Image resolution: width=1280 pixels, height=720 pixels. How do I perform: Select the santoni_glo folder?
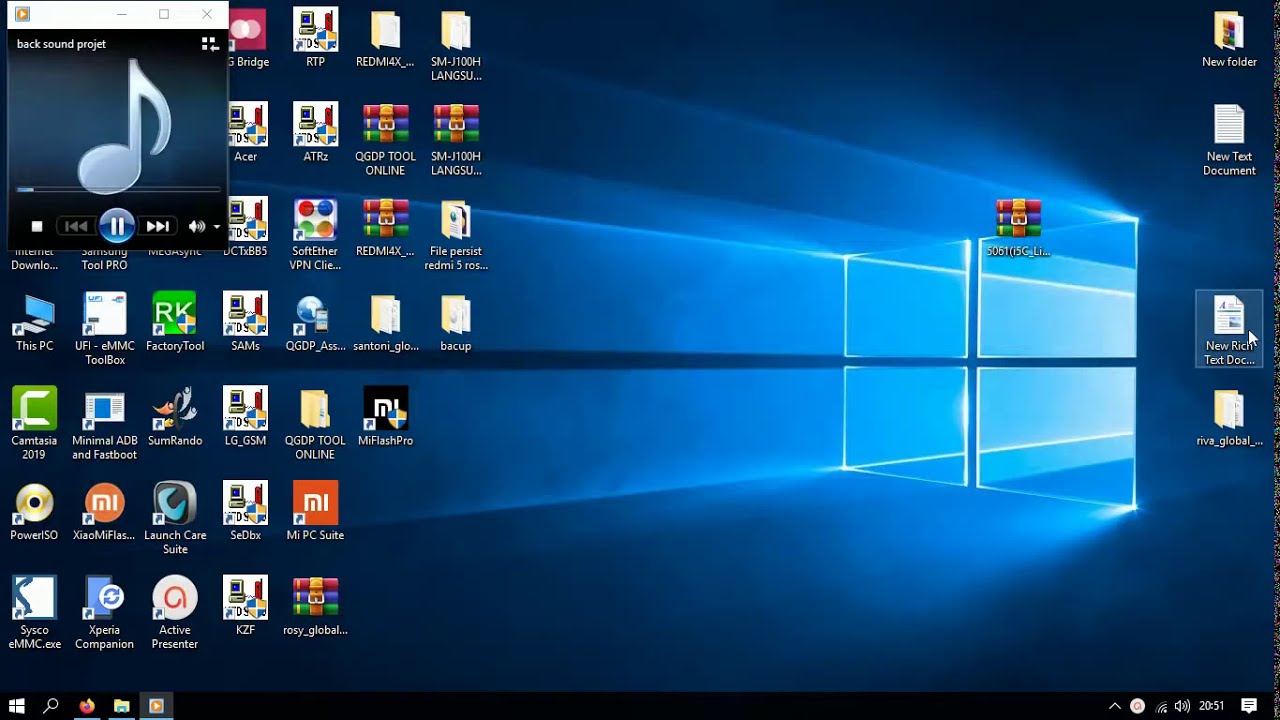(x=385, y=323)
